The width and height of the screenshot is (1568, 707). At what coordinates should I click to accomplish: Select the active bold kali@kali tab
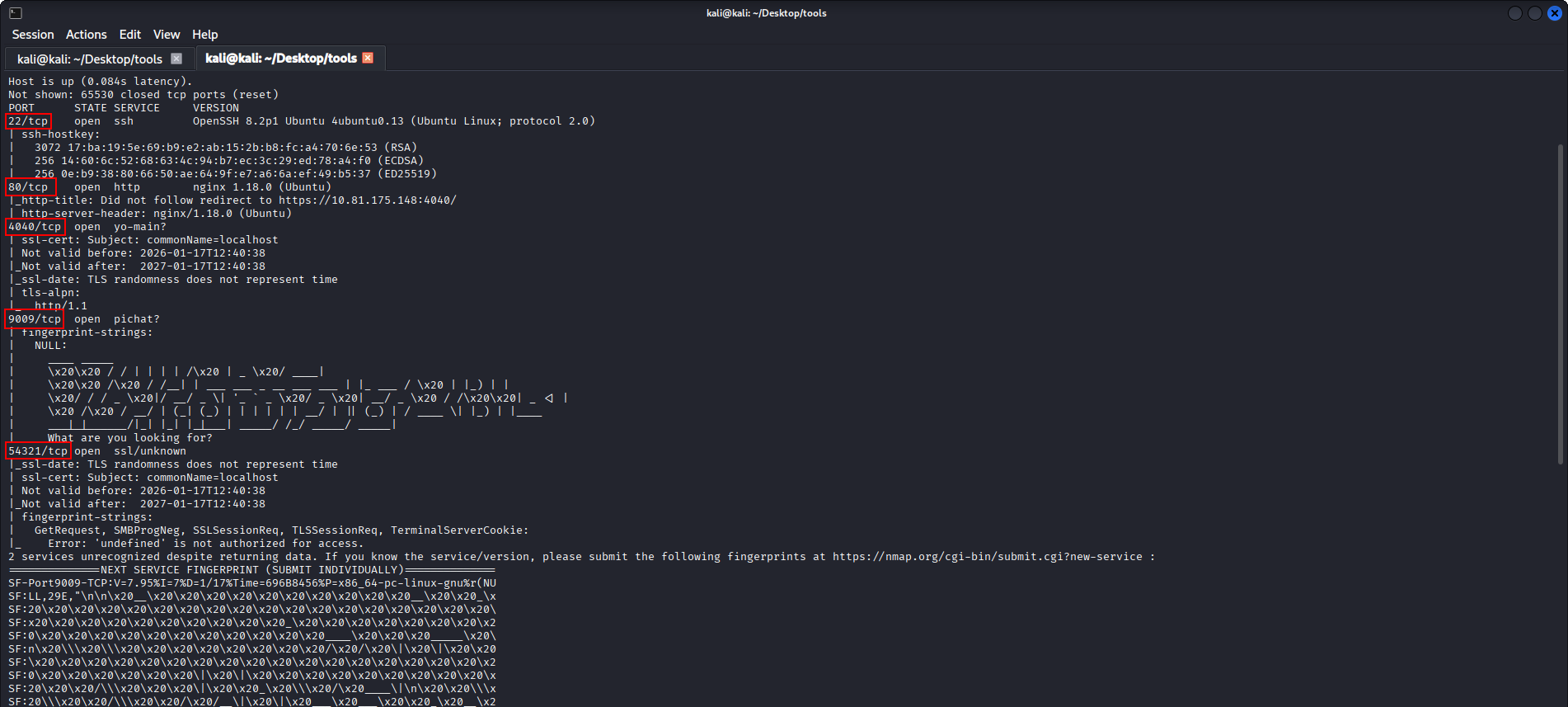[280, 59]
